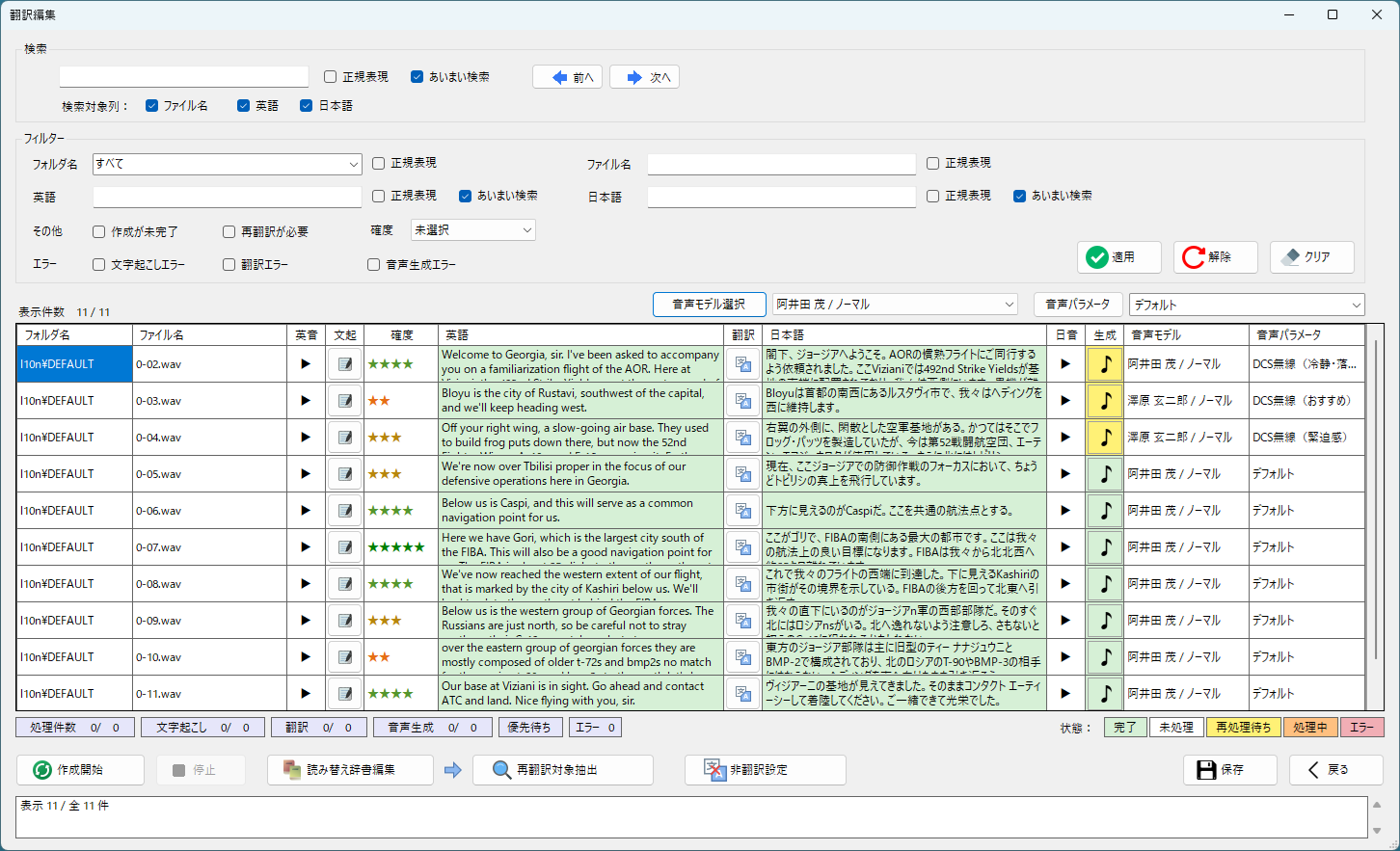Clear filters using the クリア eraser button

[x=1312, y=257]
